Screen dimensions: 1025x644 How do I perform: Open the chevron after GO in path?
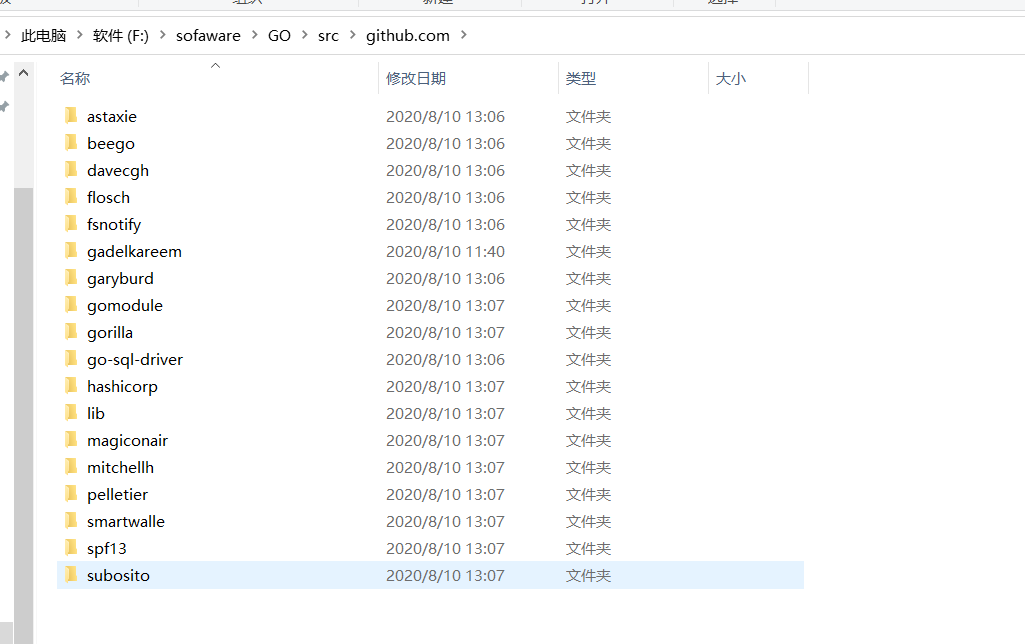click(305, 35)
